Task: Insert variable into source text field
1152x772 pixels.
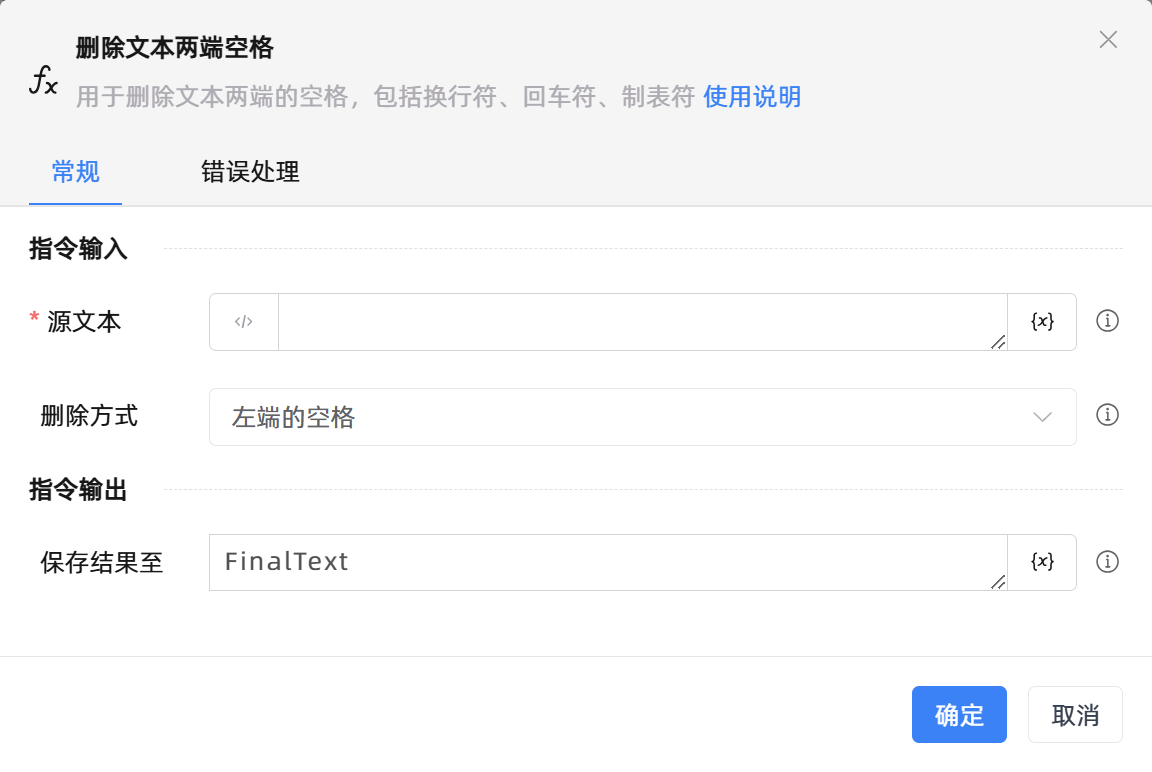Action: pos(1042,322)
